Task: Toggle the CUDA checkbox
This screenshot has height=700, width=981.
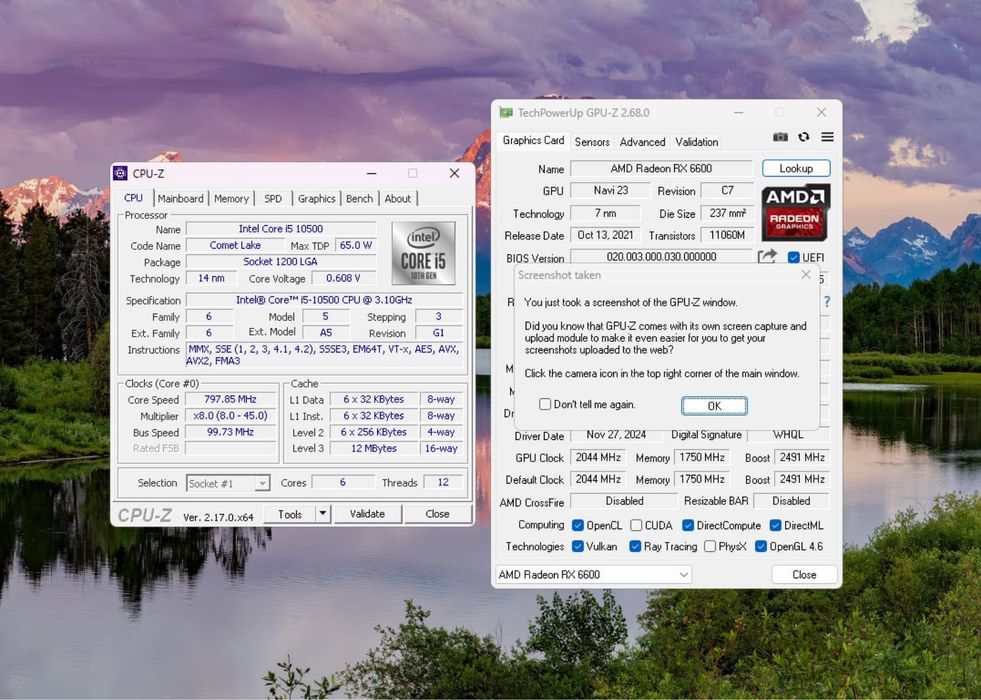Action: [x=636, y=525]
